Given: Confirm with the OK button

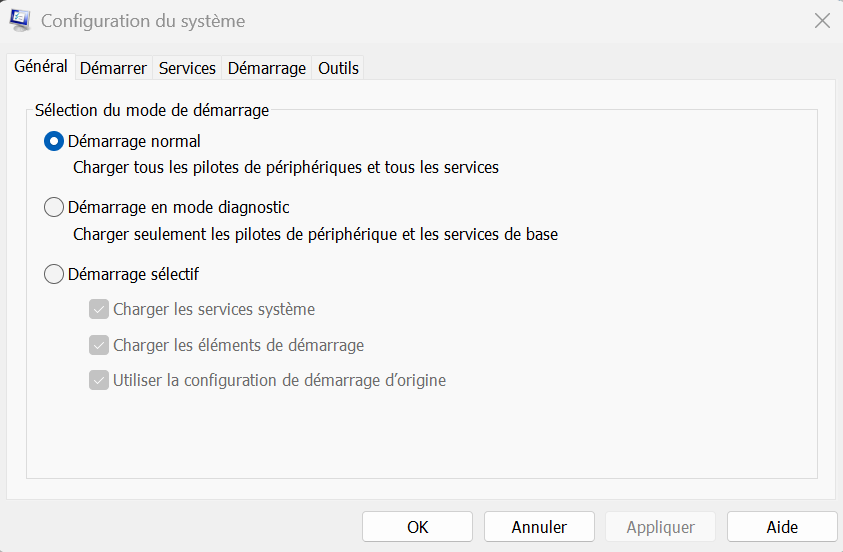Looking at the screenshot, I should pos(418,527).
